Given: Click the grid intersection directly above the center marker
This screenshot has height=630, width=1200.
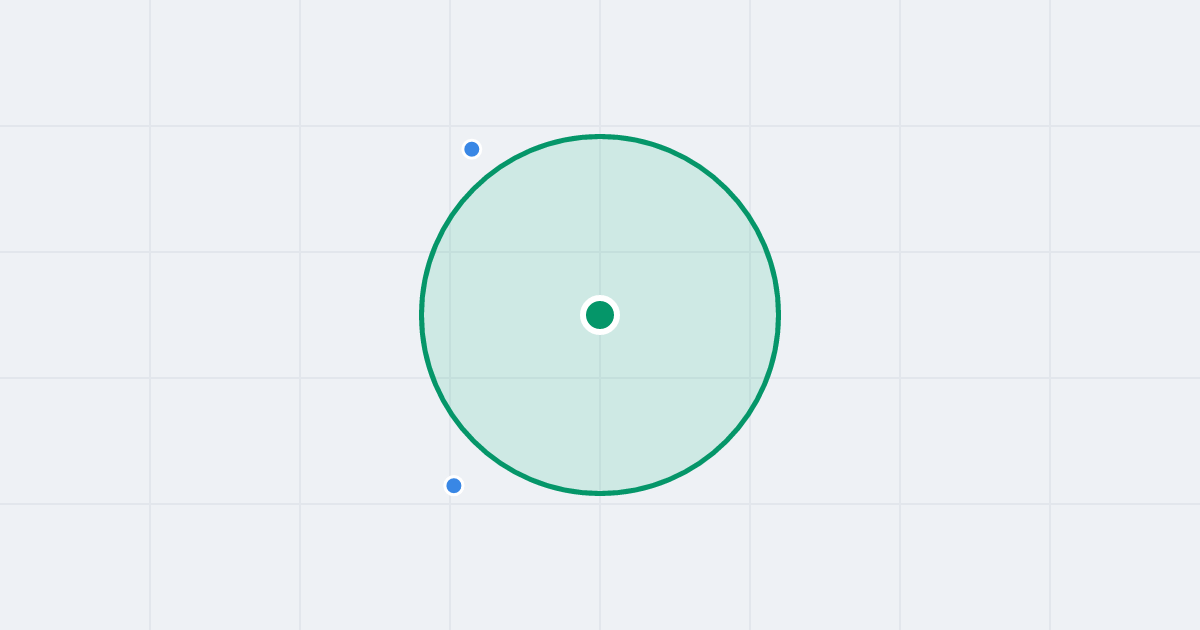Looking at the screenshot, I should [x=600, y=252].
